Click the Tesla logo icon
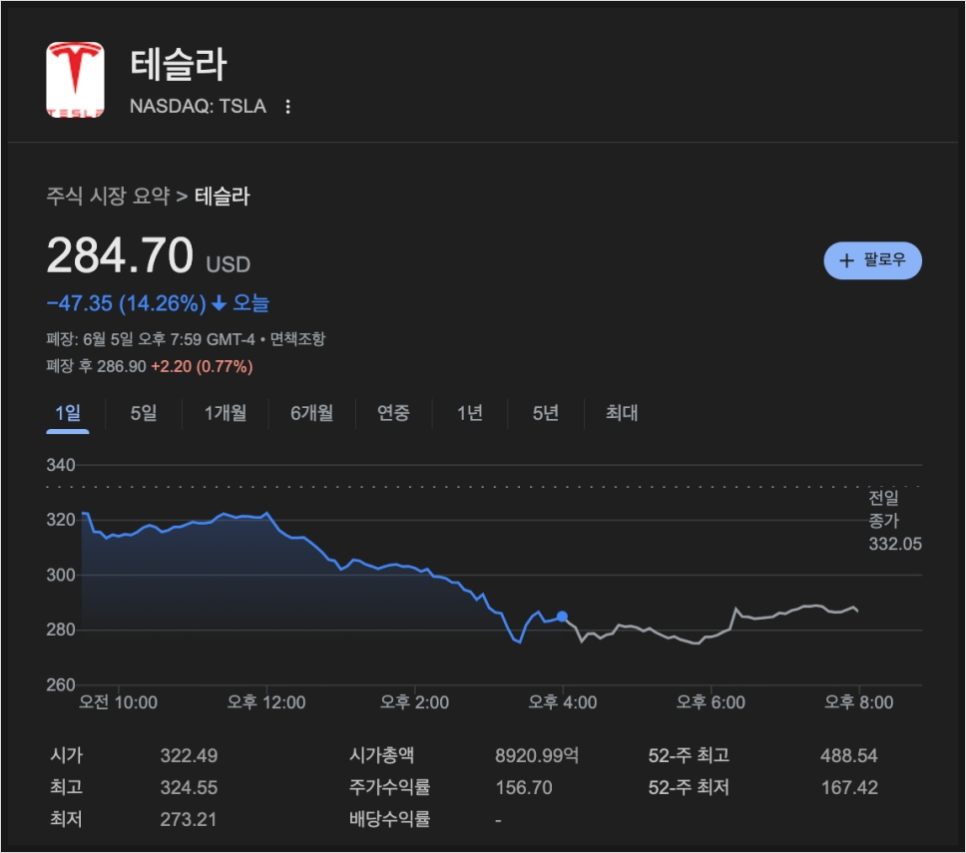Screen dimensions: 966x853 click(x=75, y=79)
